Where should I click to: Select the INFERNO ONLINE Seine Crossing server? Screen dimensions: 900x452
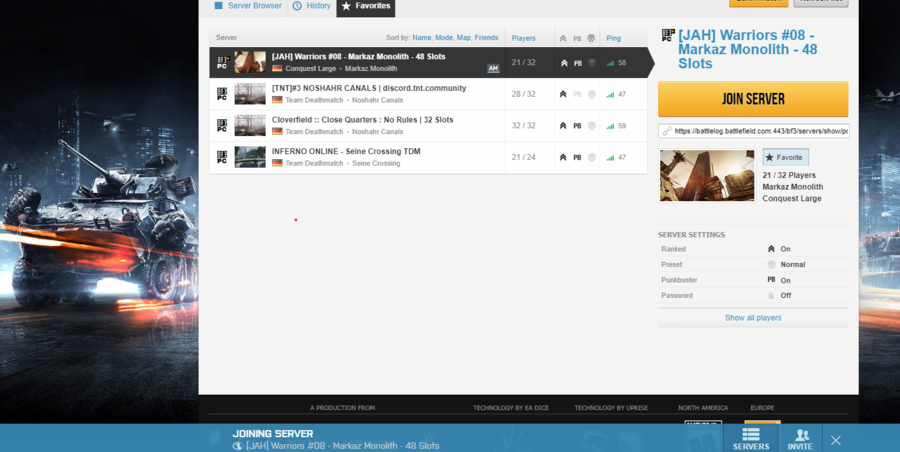click(x=428, y=157)
